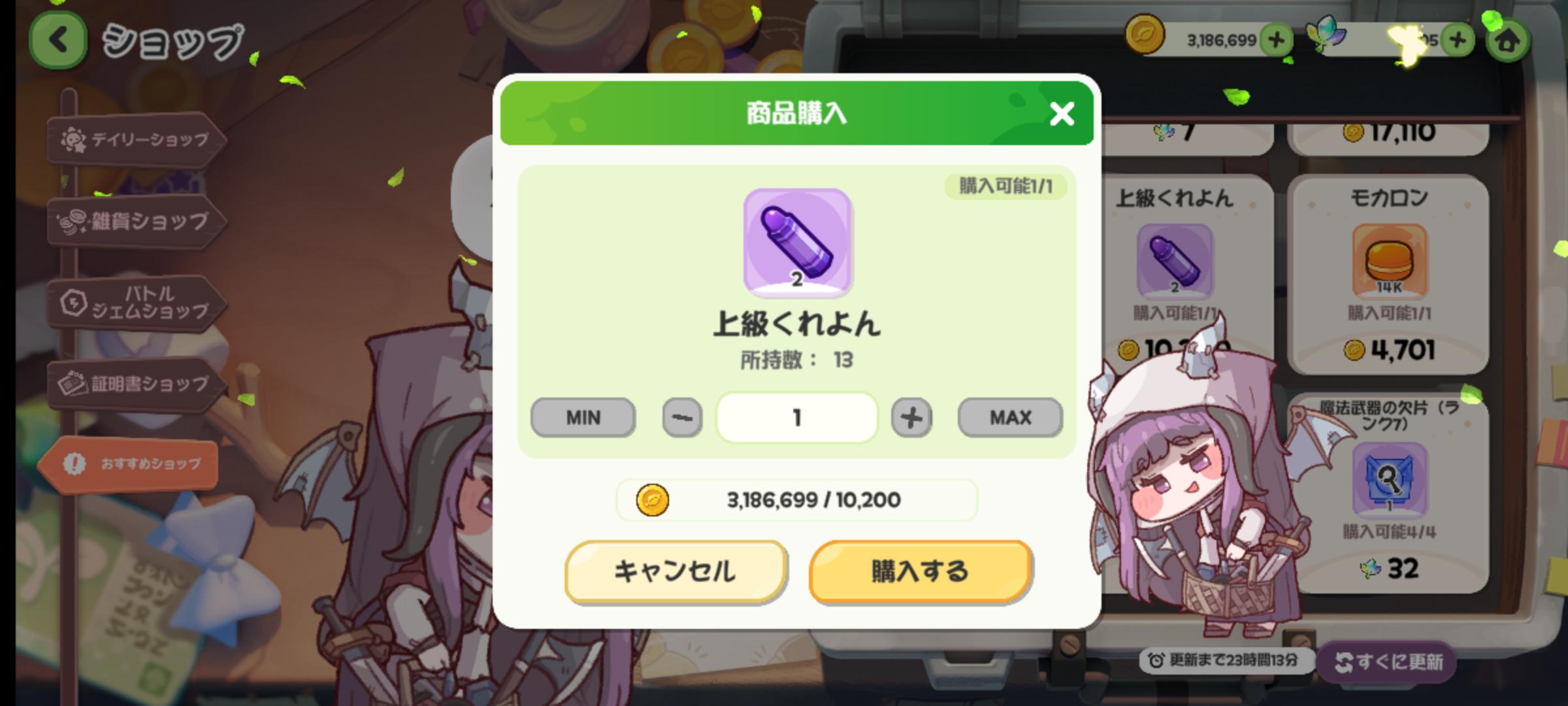Add coins with the plus beside 3,186,699
1568x706 pixels.
(1276, 41)
